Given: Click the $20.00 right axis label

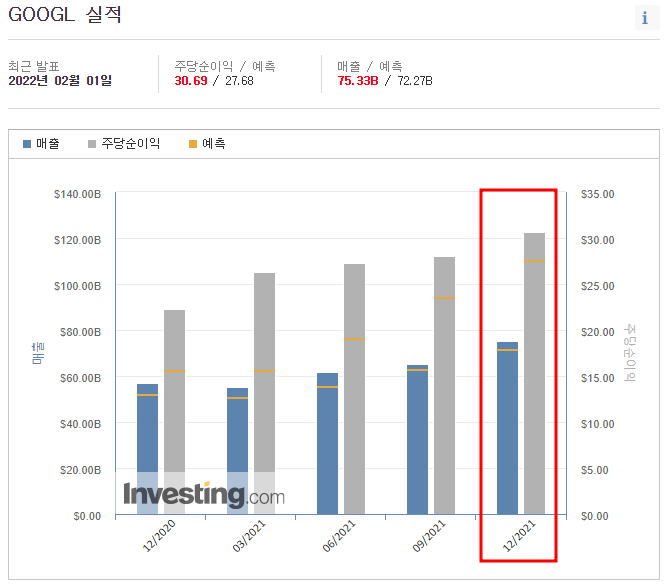Looking at the screenshot, I should (x=598, y=332).
